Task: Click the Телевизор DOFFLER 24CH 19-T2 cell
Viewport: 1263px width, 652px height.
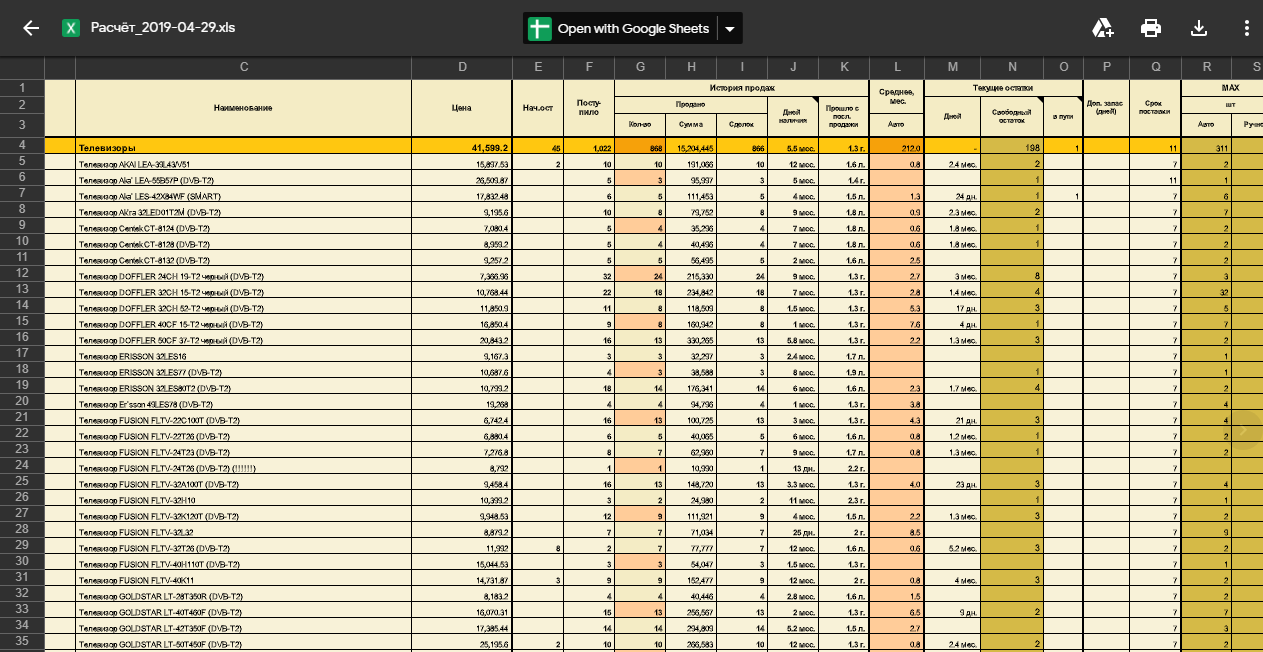Action: point(243,276)
